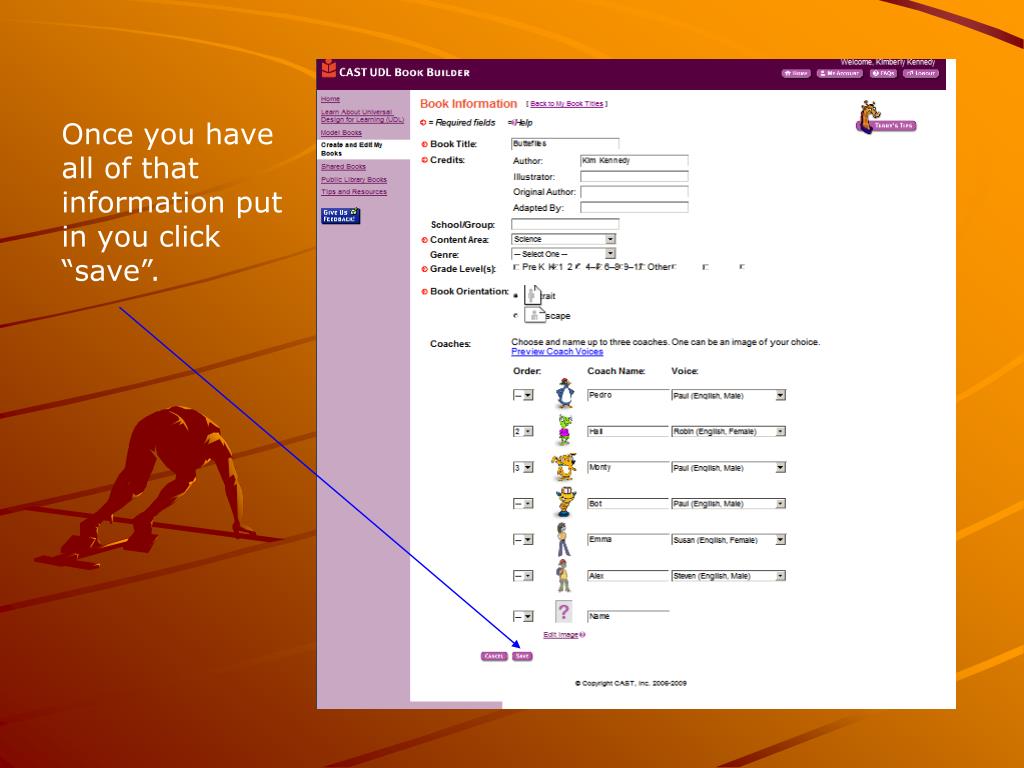Select the Bot robot coach image
Screen dimensions: 1024x768
tap(565, 502)
